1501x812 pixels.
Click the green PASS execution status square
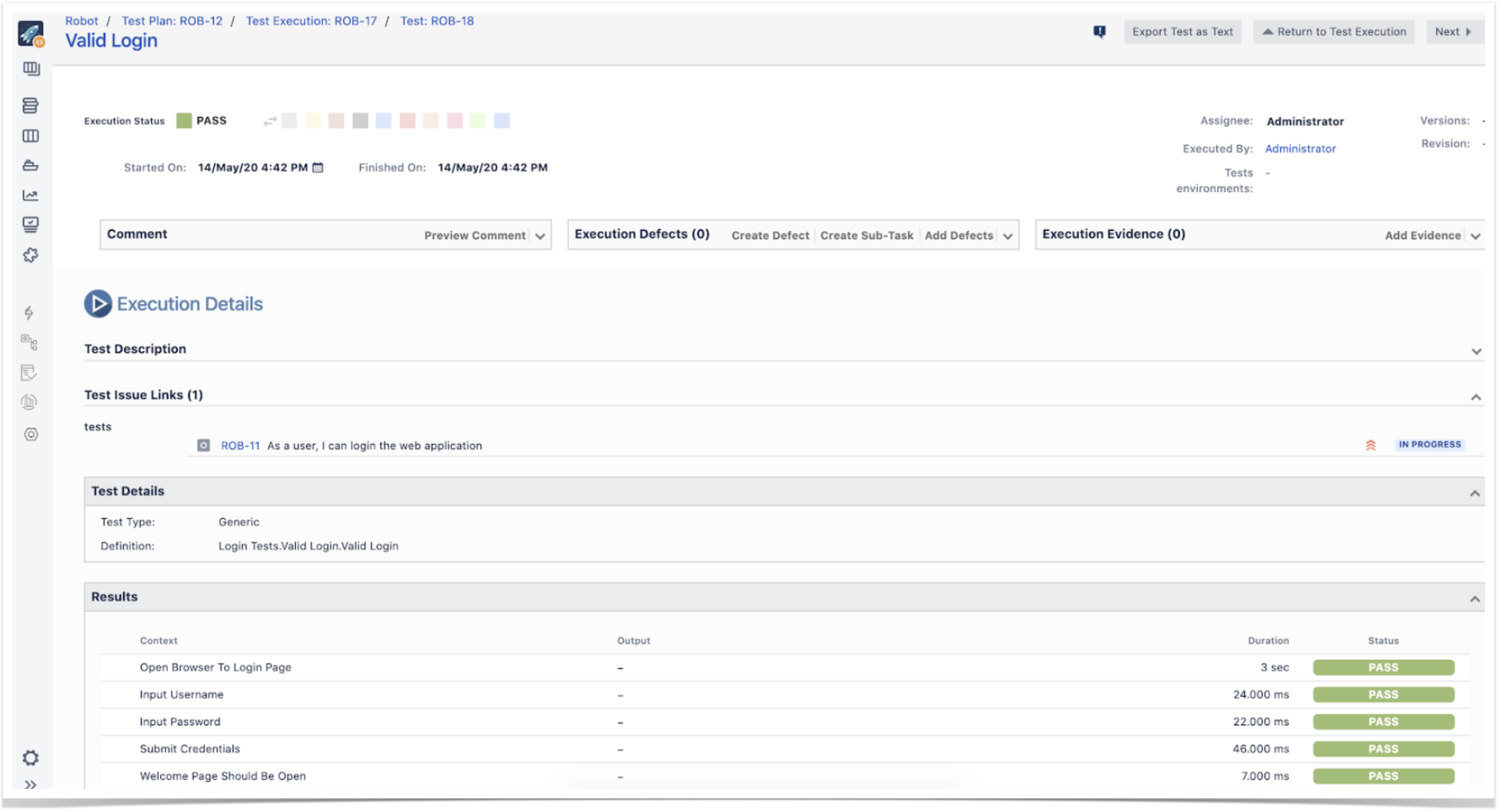(x=184, y=121)
